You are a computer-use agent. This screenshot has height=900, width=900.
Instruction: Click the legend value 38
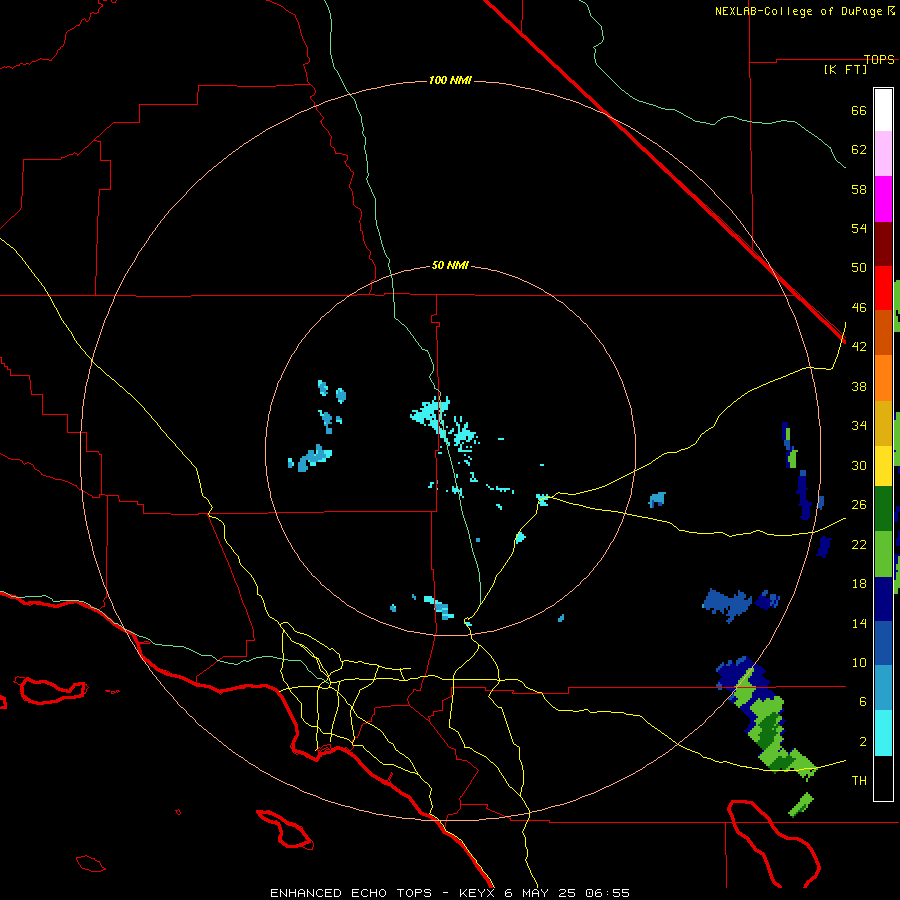859,386
